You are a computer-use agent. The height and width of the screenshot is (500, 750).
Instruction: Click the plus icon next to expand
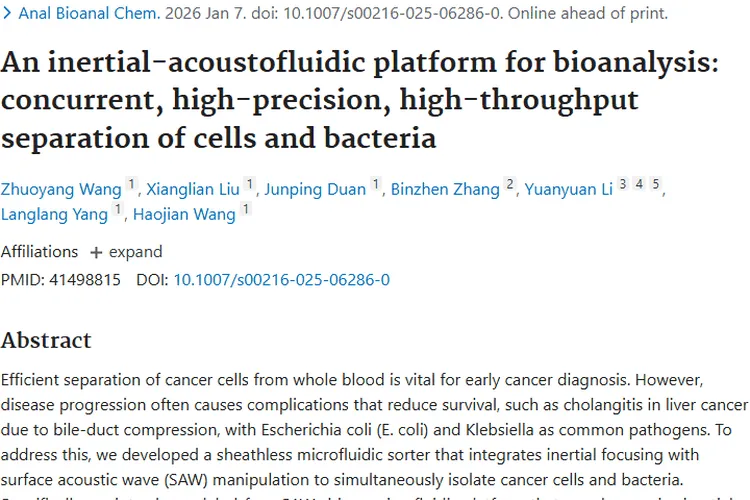point(96,252)
